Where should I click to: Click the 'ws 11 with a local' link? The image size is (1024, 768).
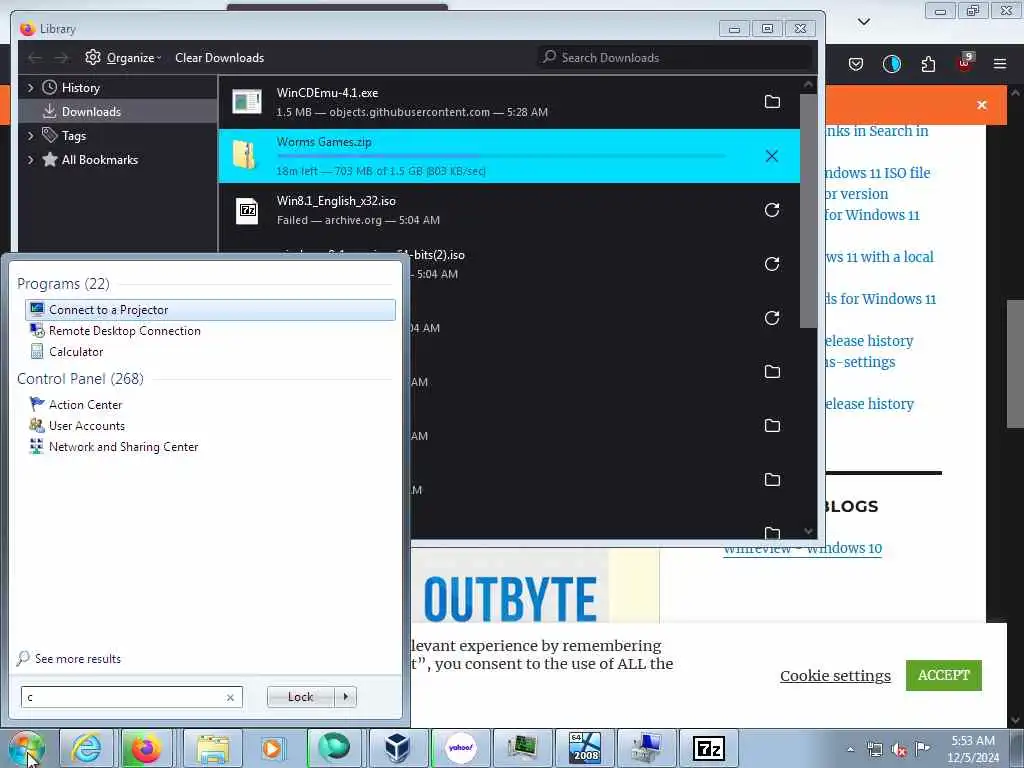click(880, 257)
